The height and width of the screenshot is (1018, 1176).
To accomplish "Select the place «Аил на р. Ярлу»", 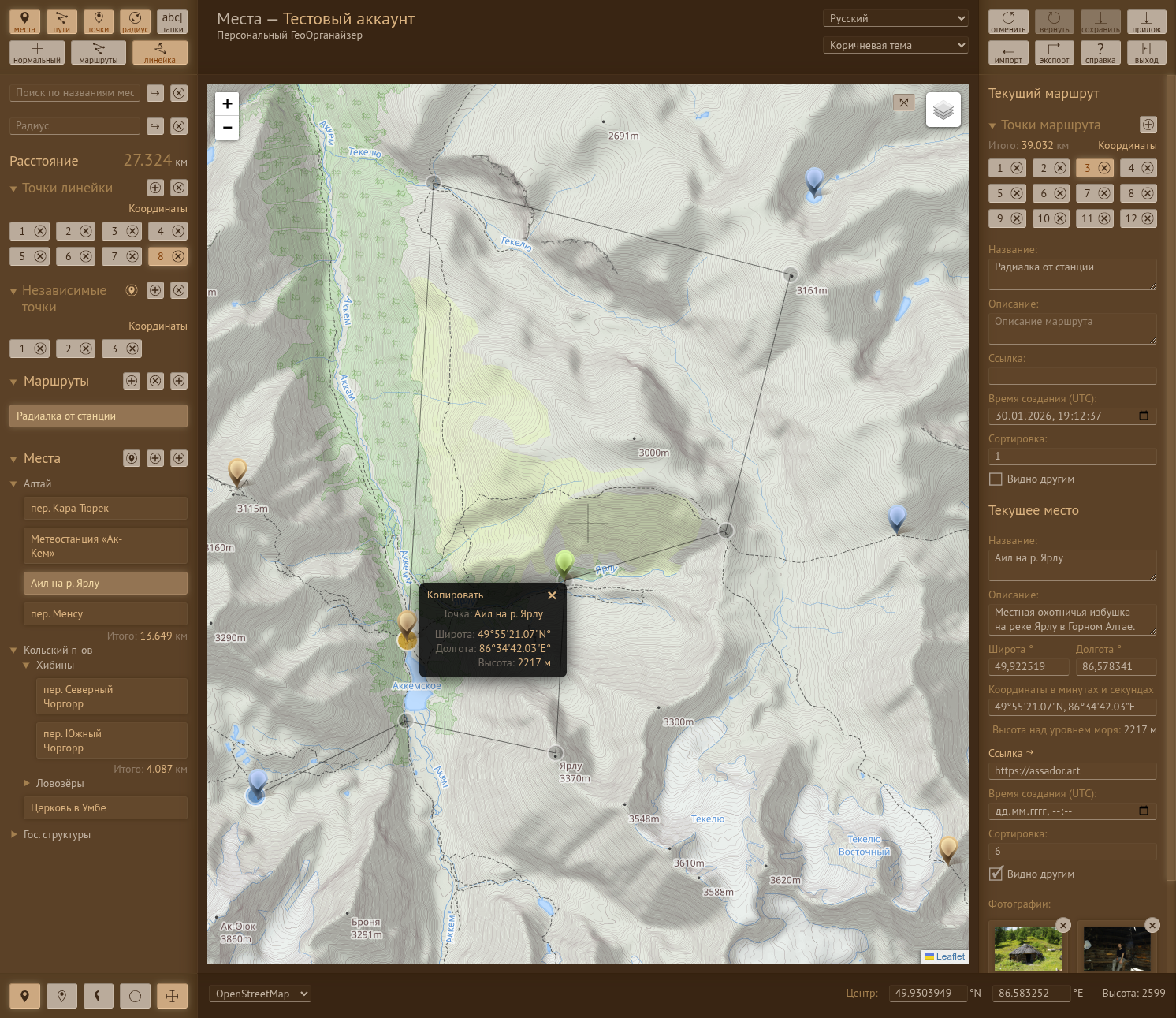I will 106,584.
